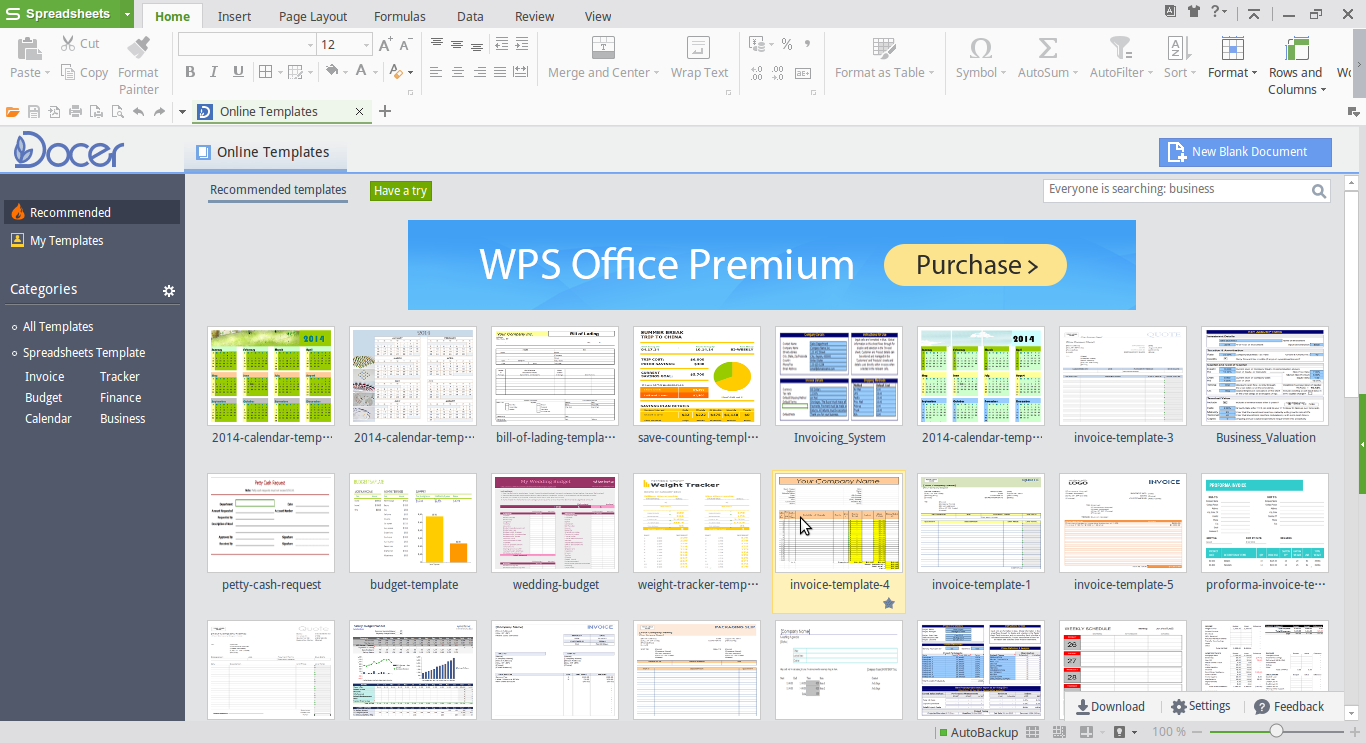
Task: Click the fill color bucket icon
Action: 332,71
